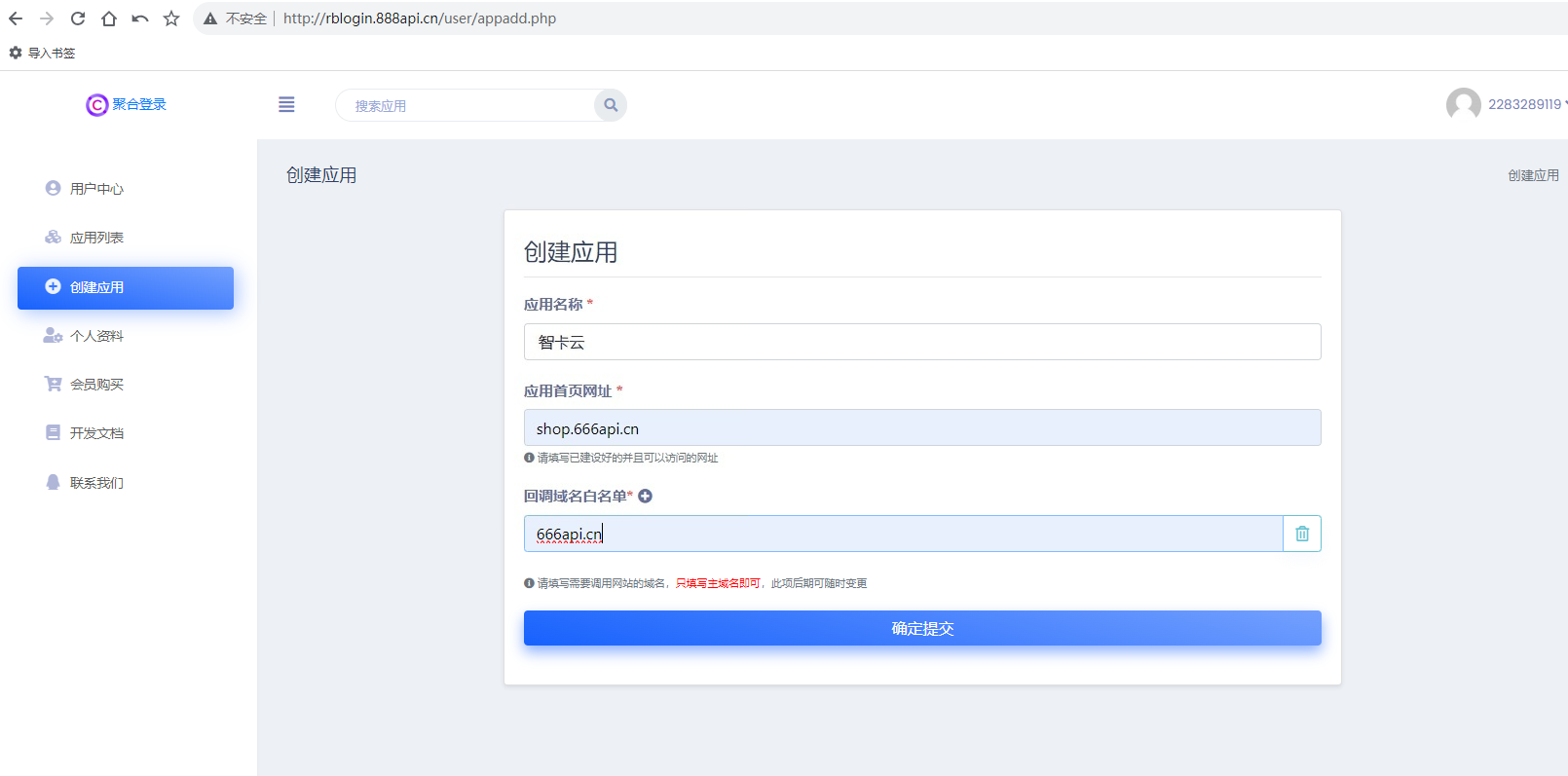Bookmark this page with star icon
The image size is (1568, 776).
pos(171,18)
